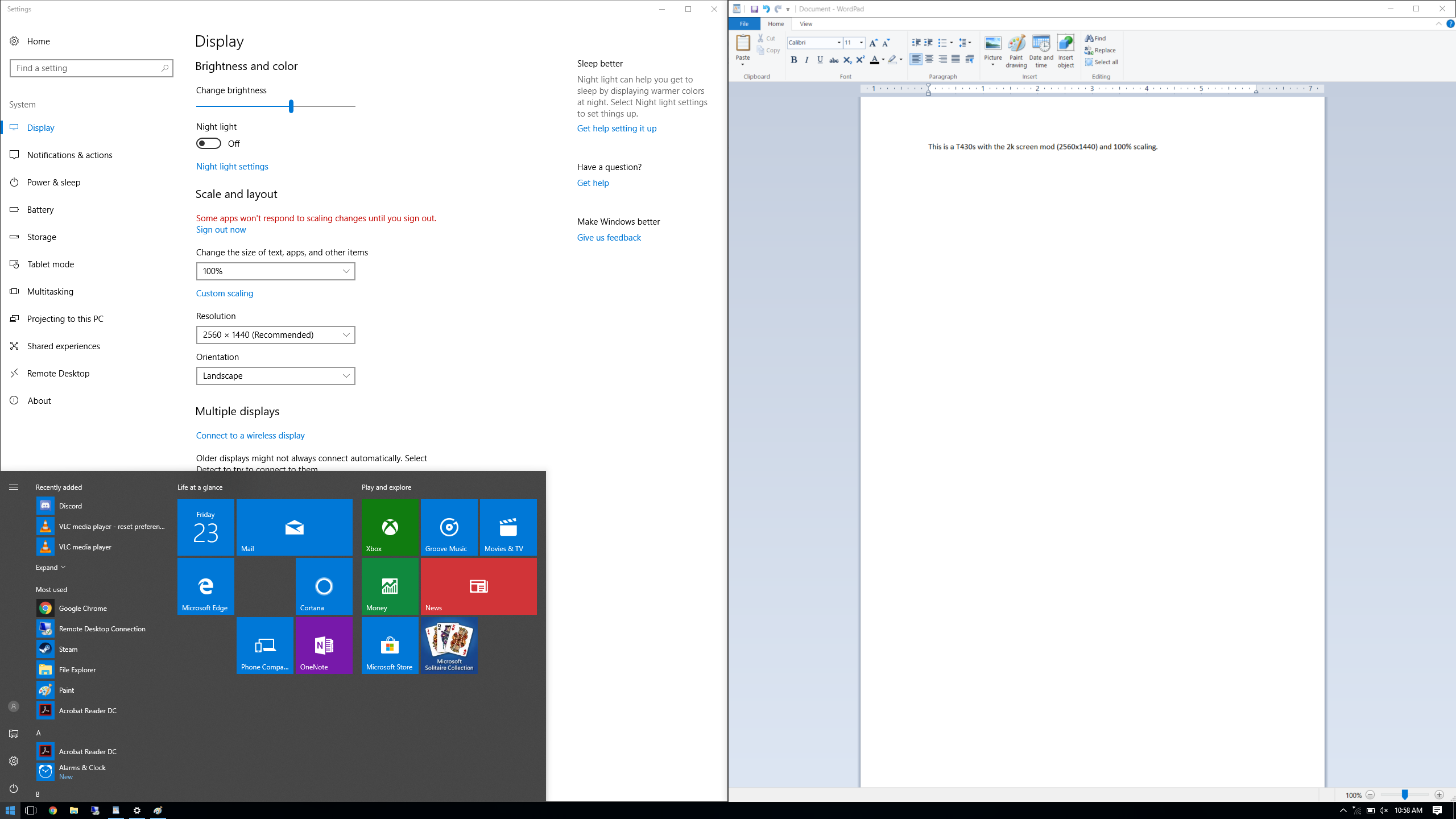Click the Insert object icon
Screen dimensions: 1456x819
[1065, 50]
